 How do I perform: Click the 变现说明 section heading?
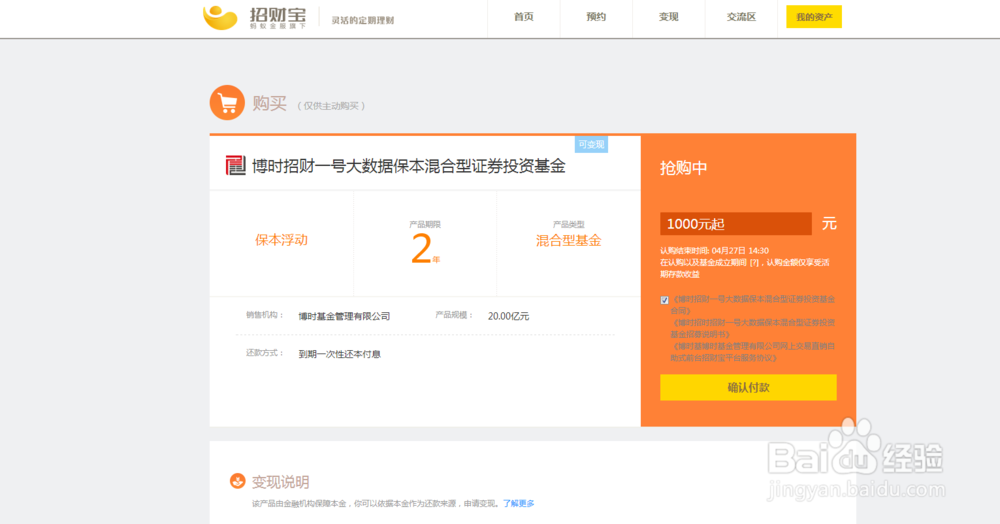(x=281, y=482)
